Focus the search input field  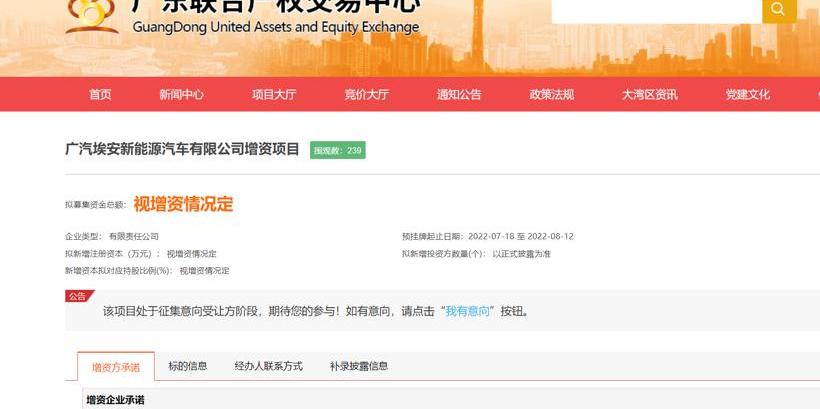tap(657, 10)
